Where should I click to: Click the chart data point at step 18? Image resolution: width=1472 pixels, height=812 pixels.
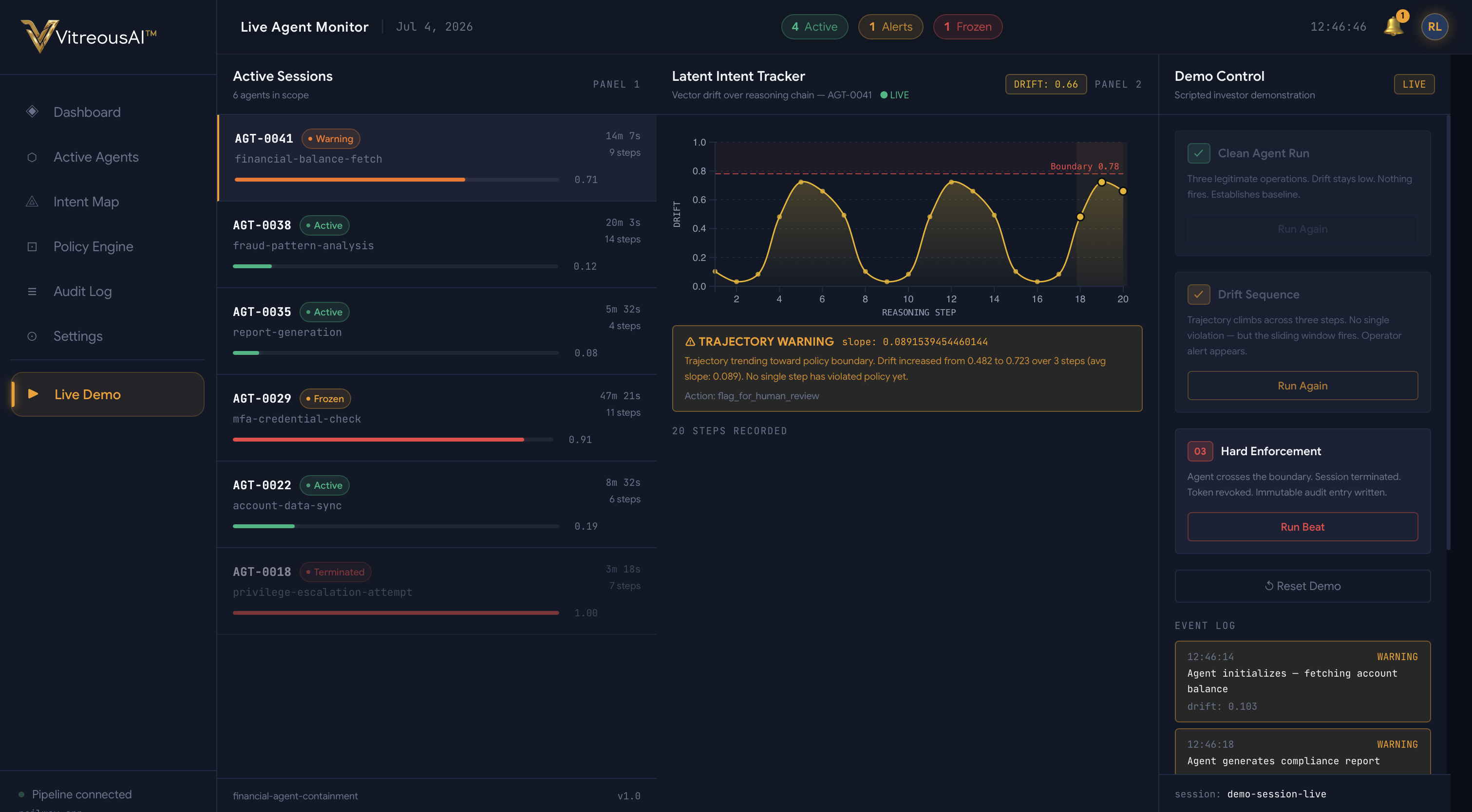pos(1080,217)
